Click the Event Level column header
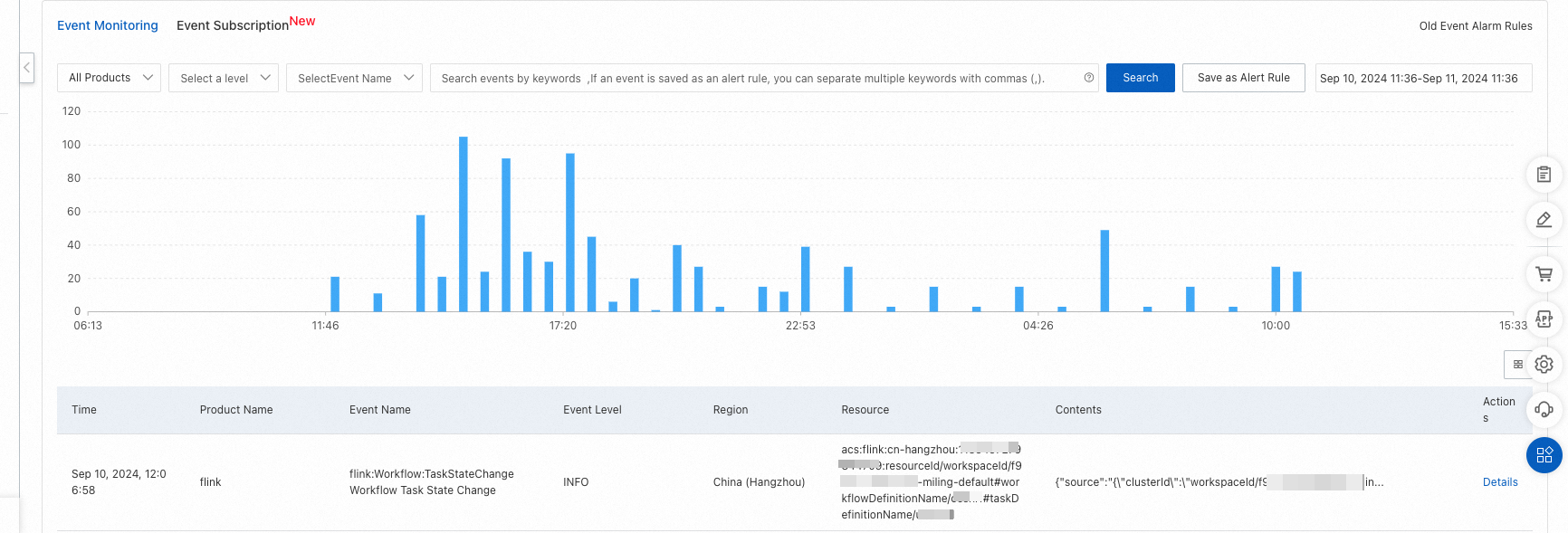The width and height of the screenshot is (1568, 533). (x=592, y=410)
